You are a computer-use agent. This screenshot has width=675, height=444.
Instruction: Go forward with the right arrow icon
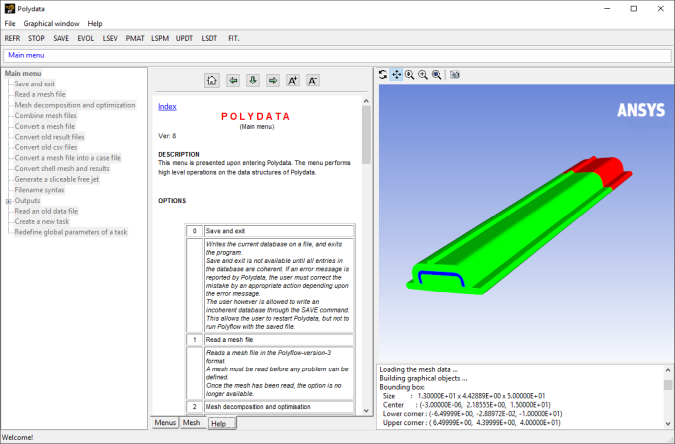coord(272,80)
